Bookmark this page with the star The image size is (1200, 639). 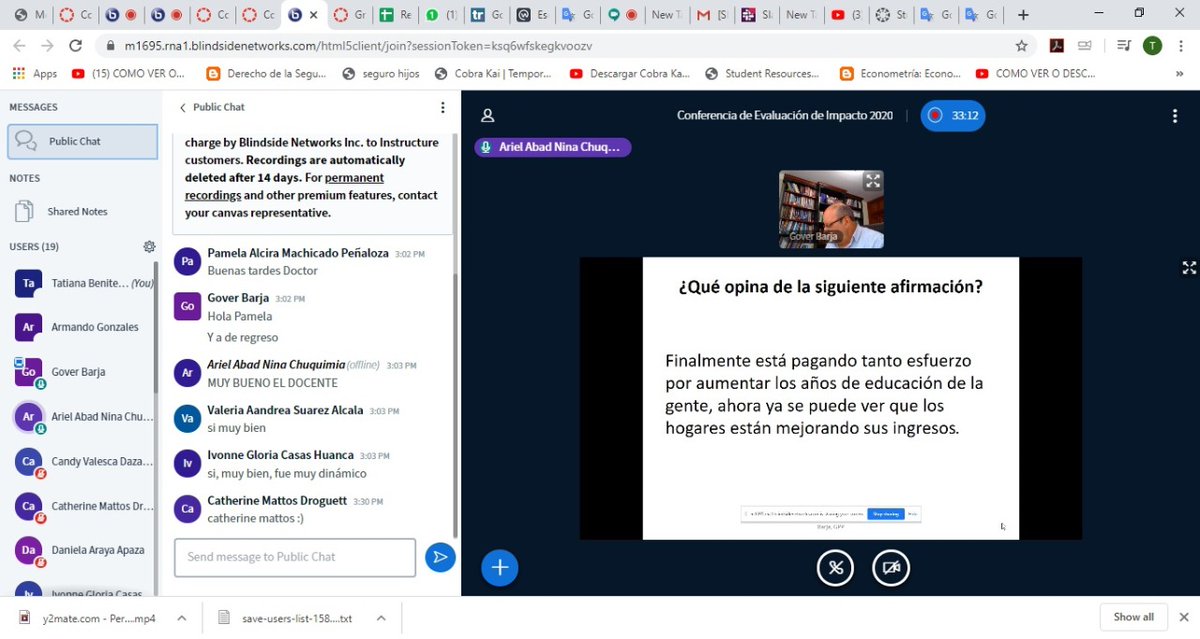coord(1021,46)
